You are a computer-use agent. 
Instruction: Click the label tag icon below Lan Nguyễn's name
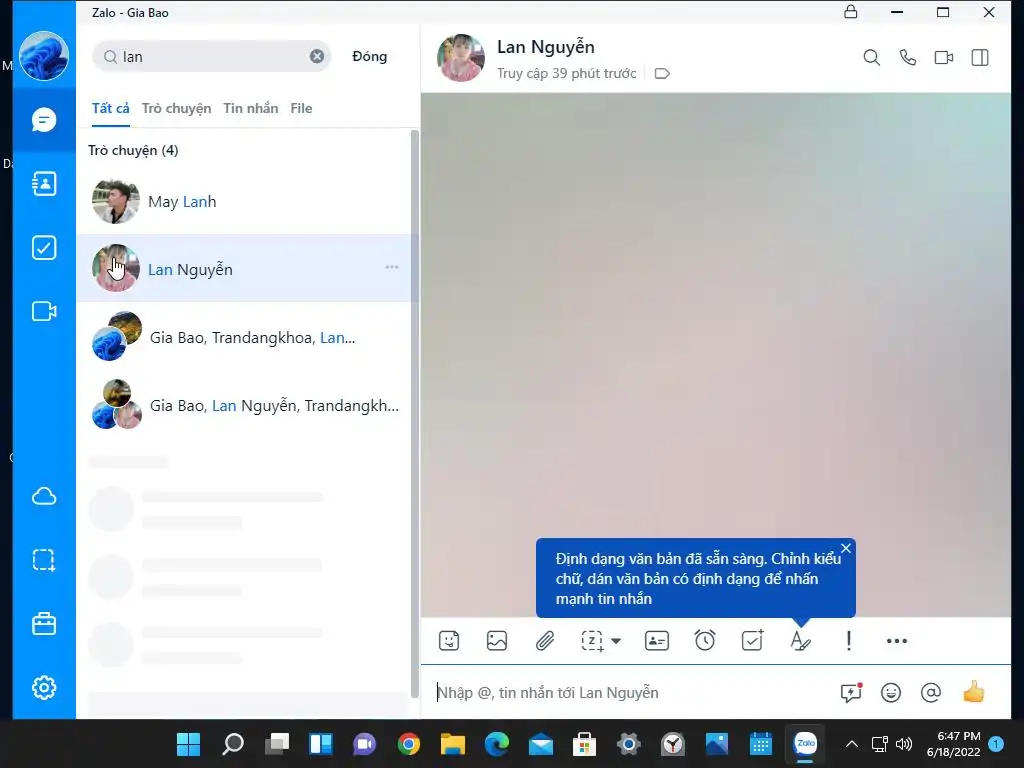pyautogui.click(x=662, y=73)
